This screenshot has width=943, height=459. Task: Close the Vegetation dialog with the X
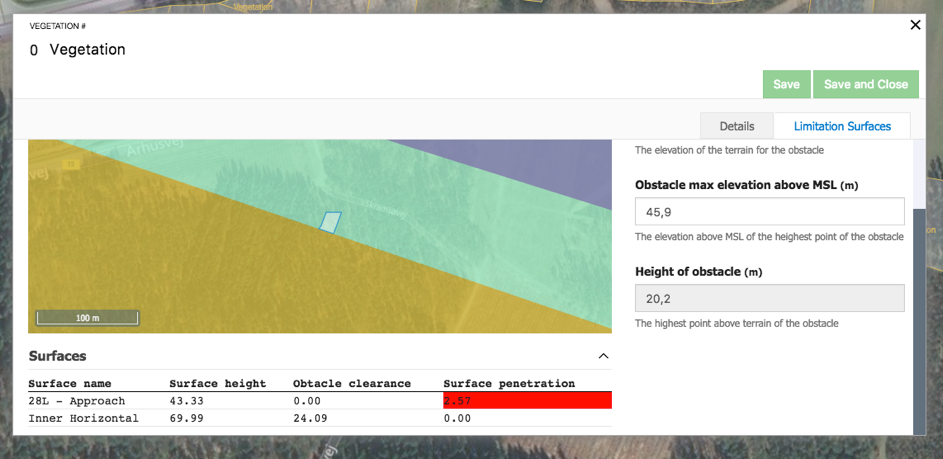pos(915,25)
